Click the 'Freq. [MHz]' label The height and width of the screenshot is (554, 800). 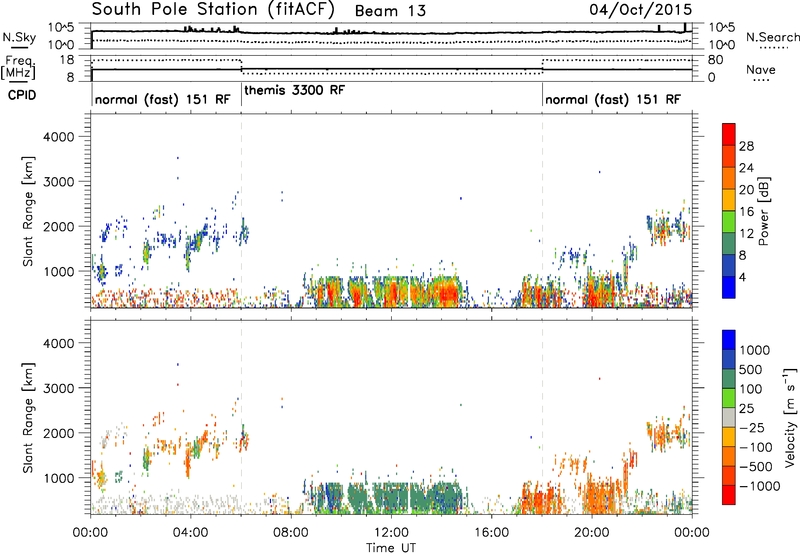18,68
